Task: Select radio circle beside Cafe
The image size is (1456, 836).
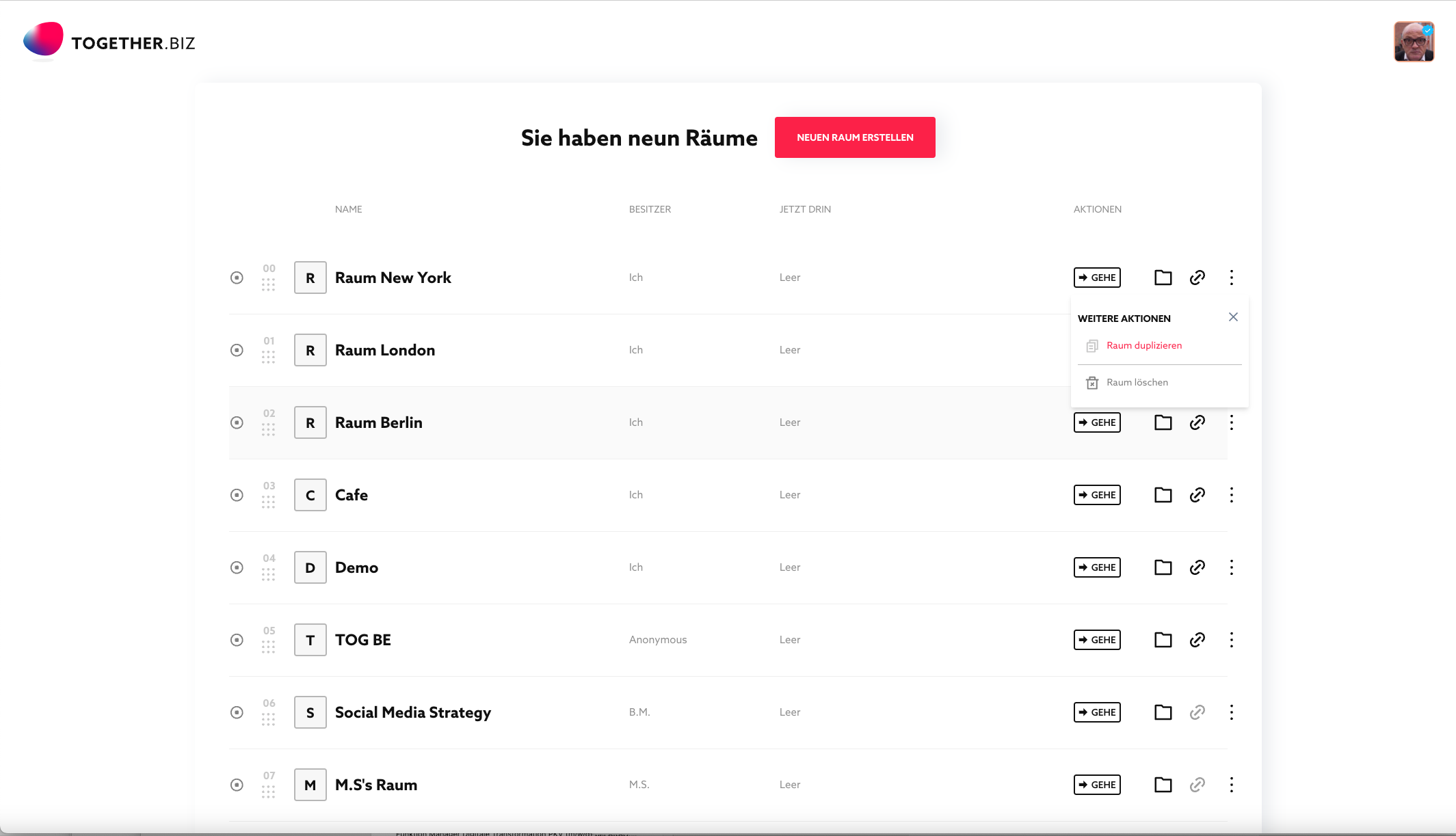Action: [x=237, y=495]
